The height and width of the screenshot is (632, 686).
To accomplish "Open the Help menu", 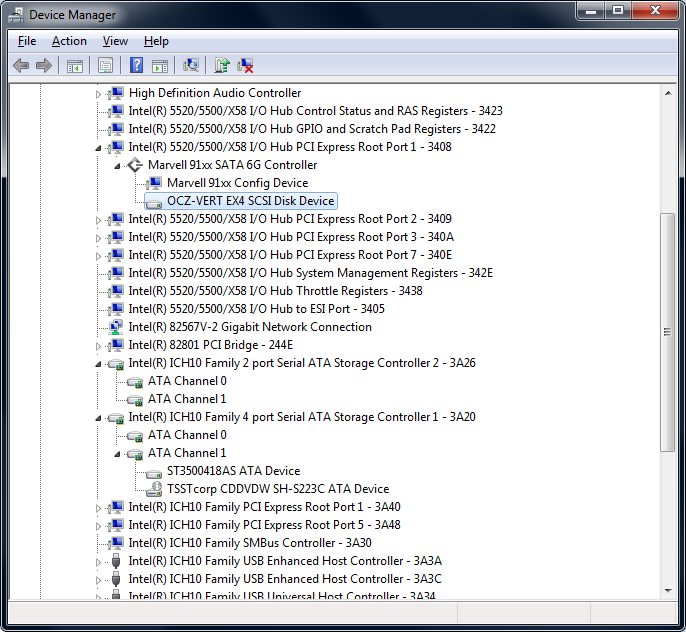I will (156, 41).
